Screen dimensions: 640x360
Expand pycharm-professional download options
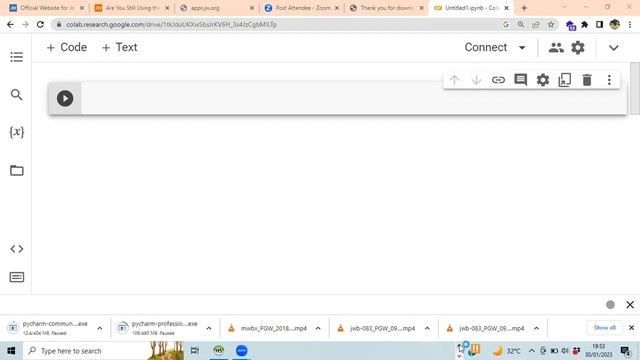point(209,328)
